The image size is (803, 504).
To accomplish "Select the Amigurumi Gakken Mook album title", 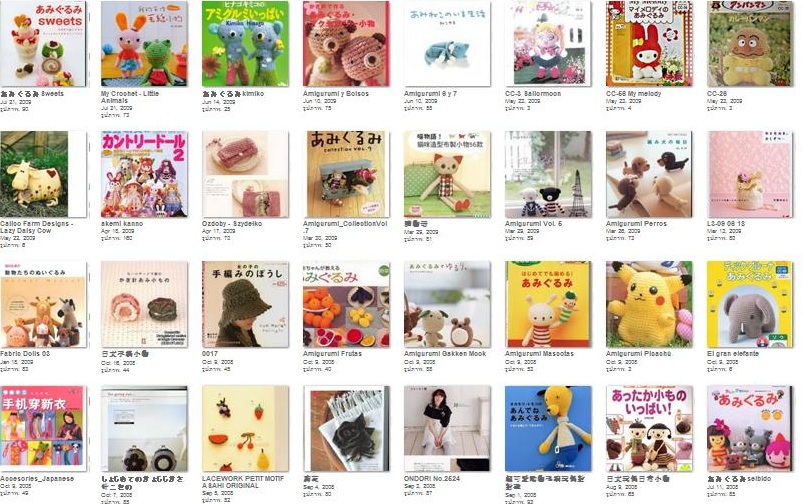I will point(445,353).
